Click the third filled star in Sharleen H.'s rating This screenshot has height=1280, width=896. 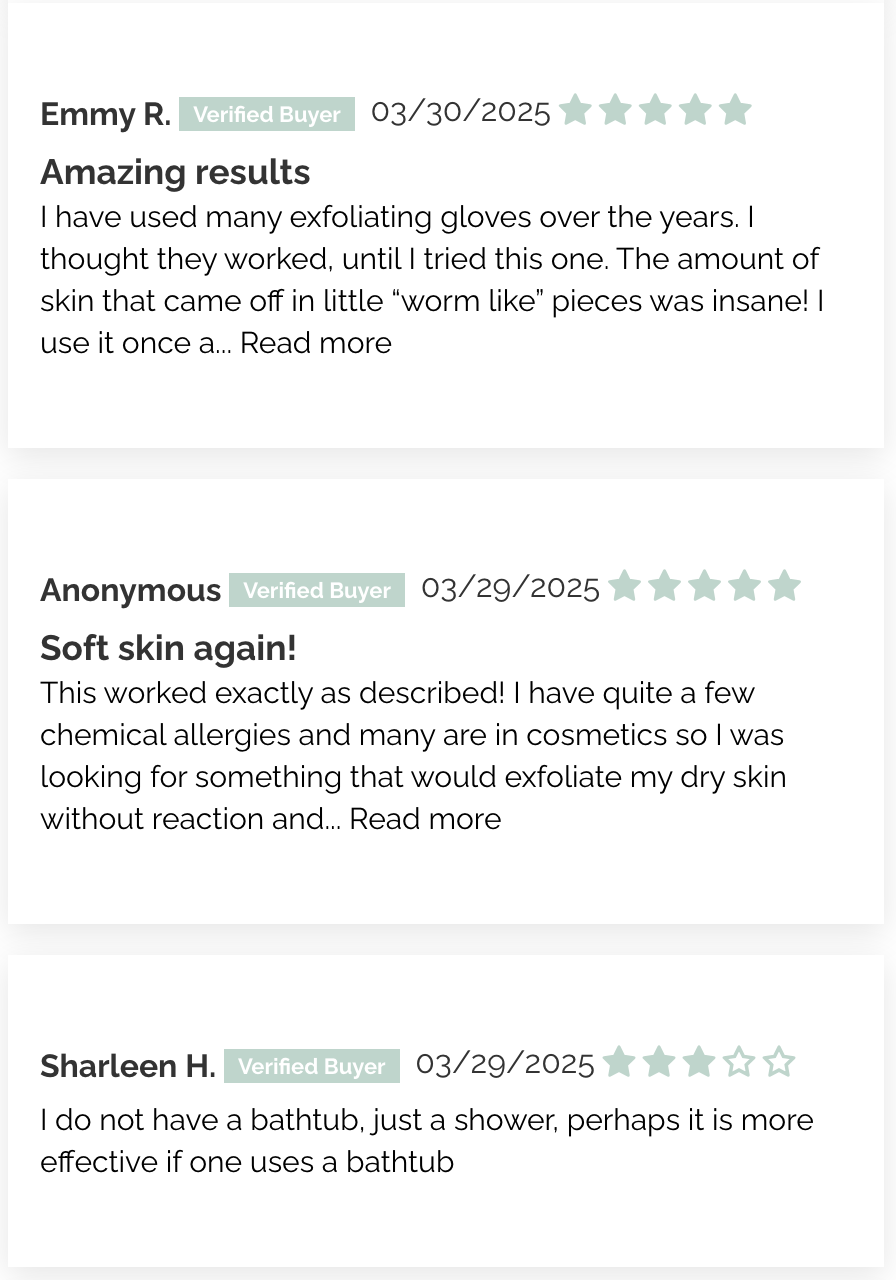point(699,1061)
